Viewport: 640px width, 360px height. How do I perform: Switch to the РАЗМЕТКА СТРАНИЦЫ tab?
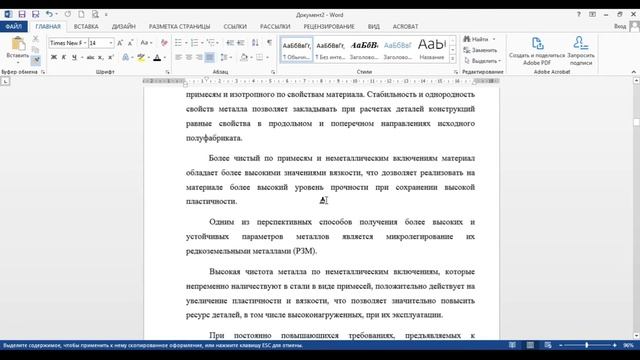click(180, 27)
